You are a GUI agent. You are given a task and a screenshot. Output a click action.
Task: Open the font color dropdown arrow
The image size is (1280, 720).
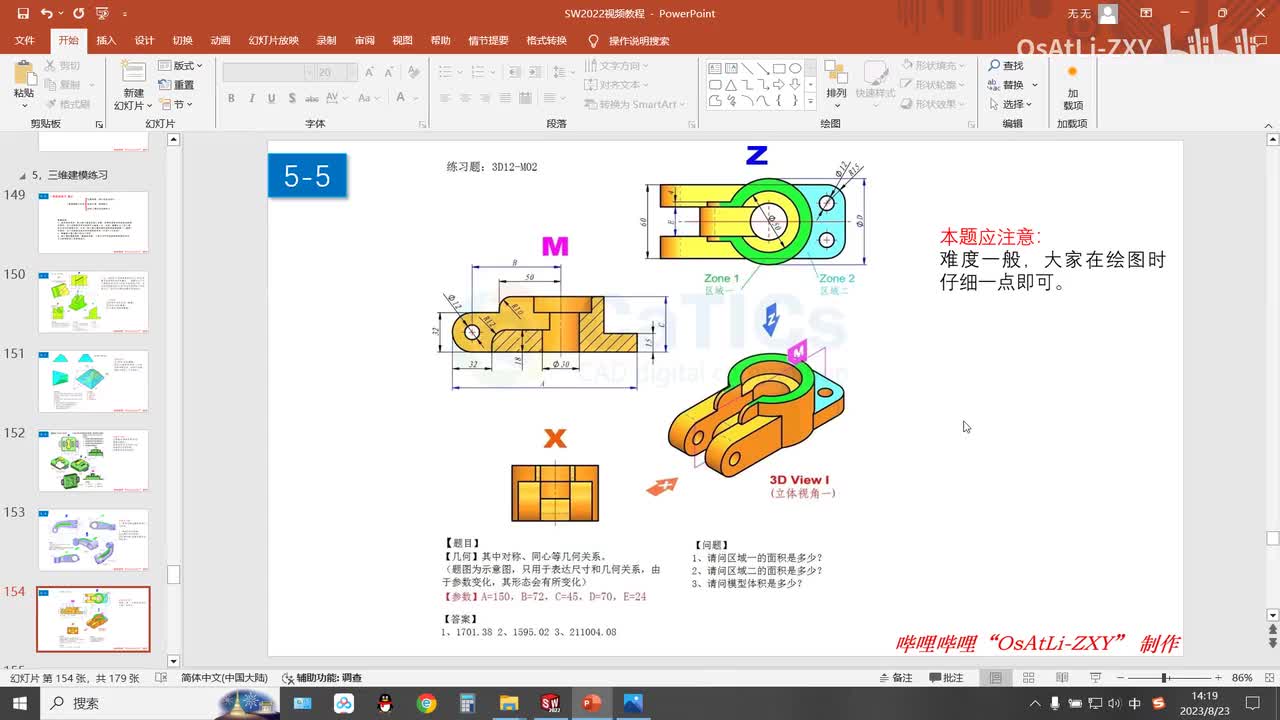pyautogui.click(x=415, y=98)
